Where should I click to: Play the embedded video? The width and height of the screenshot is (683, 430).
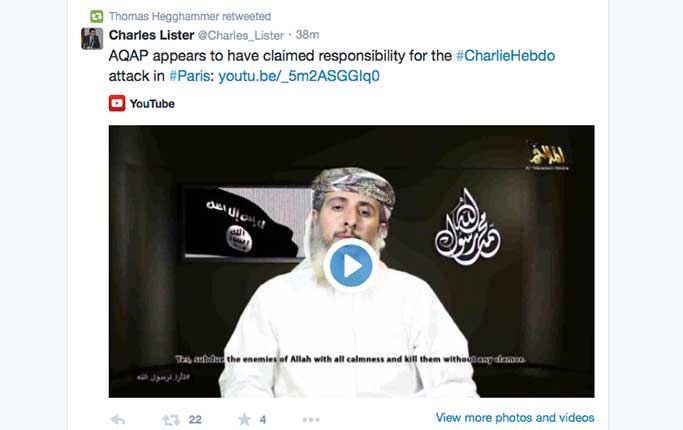[351, 265]
